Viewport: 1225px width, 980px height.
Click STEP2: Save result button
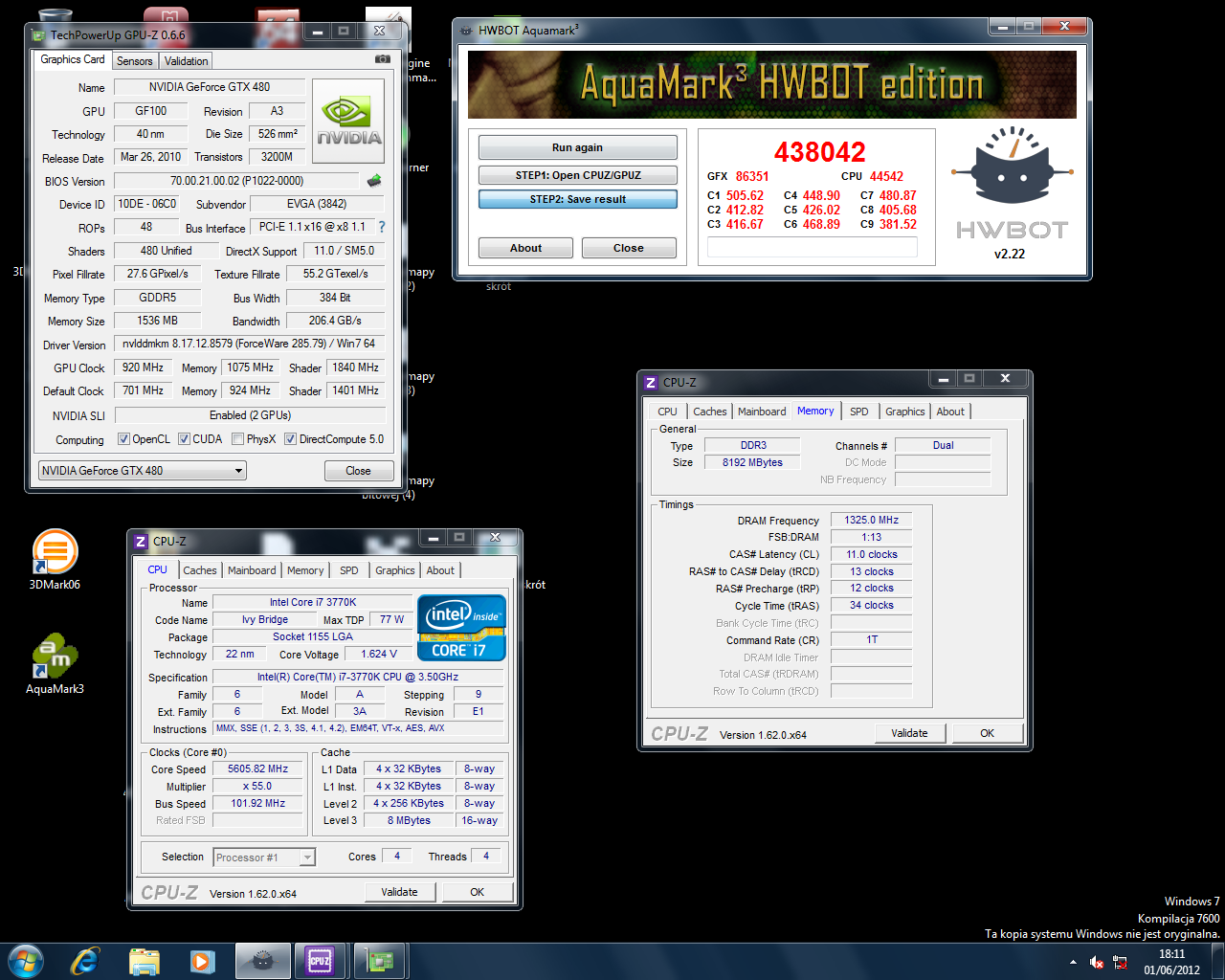[578, 199]
